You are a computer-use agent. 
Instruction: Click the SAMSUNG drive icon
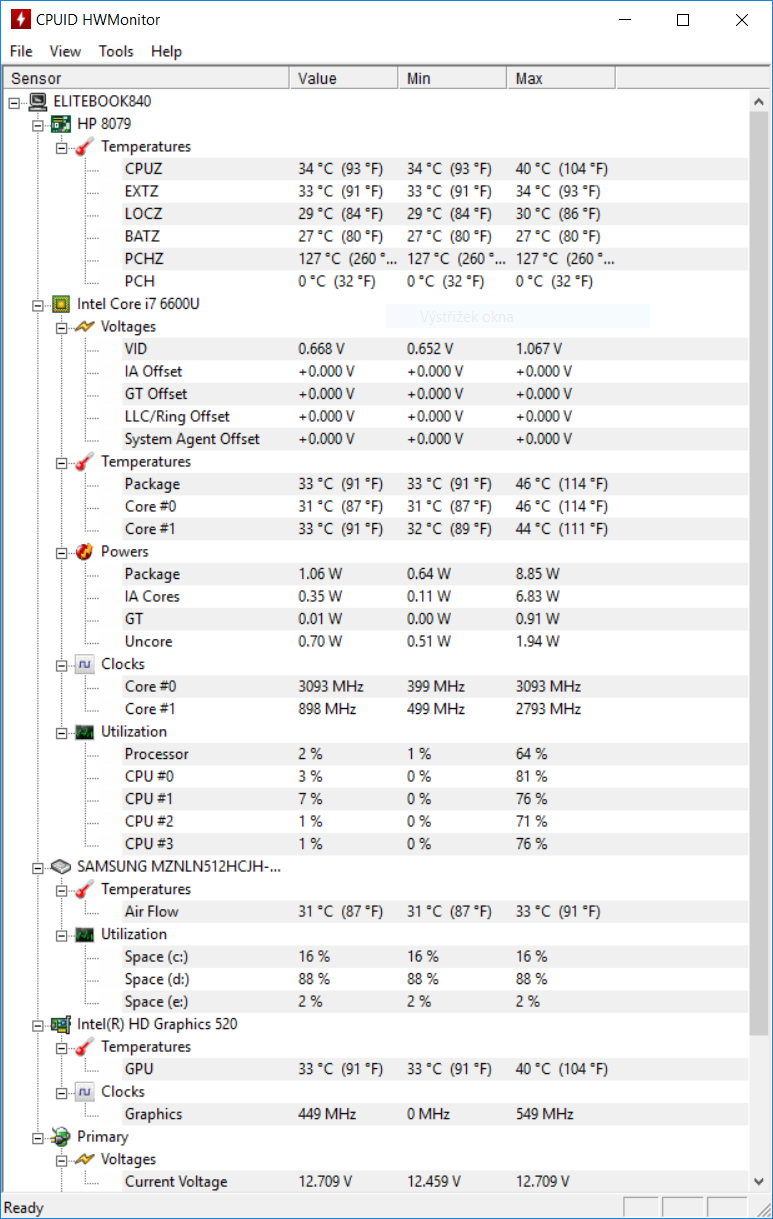61,866
